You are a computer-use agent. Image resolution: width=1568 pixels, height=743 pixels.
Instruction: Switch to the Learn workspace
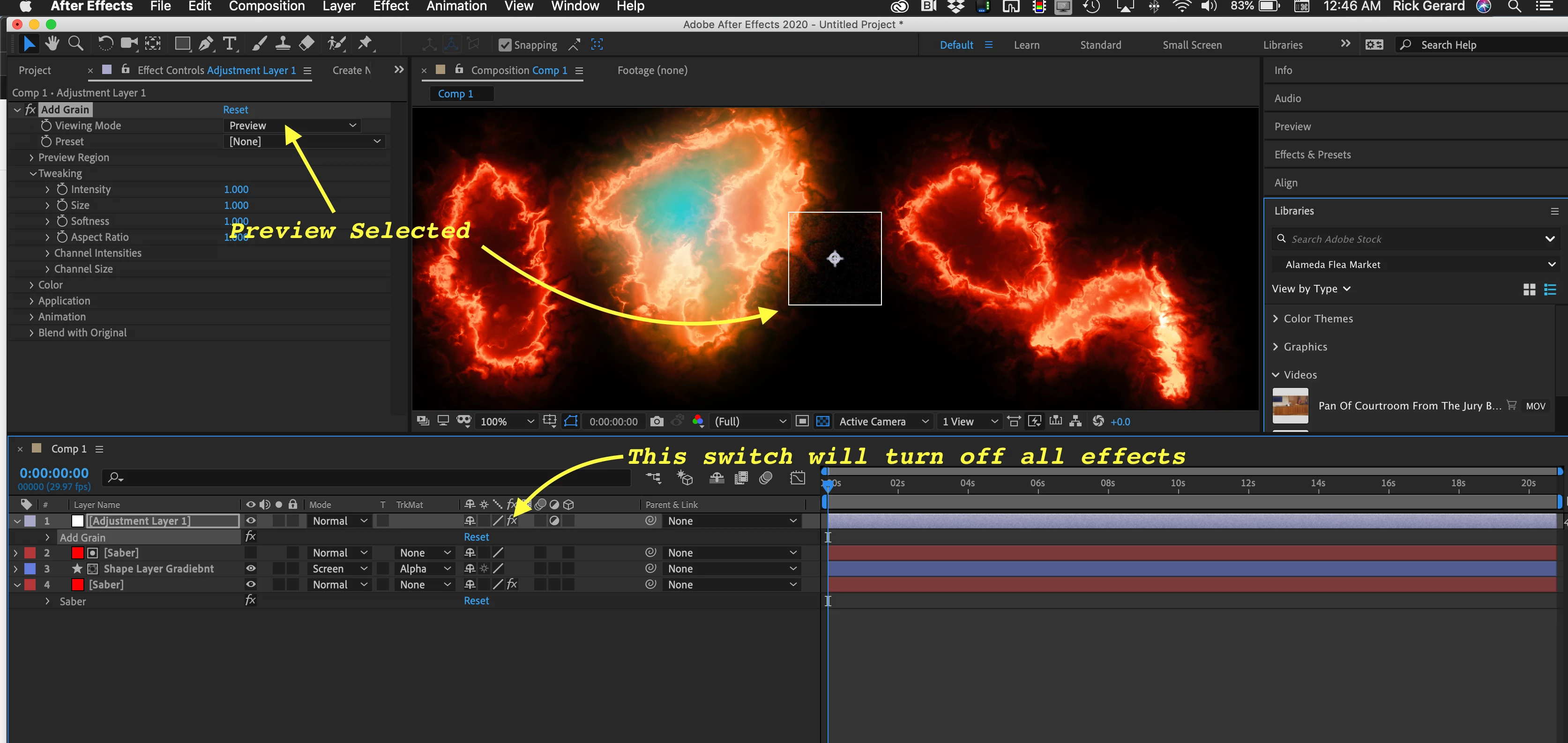tap(1026, 45)
